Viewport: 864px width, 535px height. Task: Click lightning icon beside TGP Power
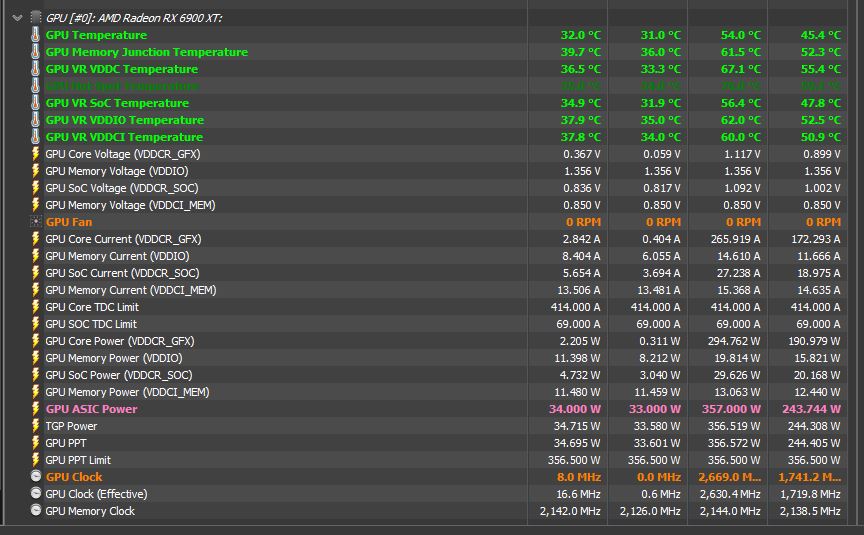point(36,426)
